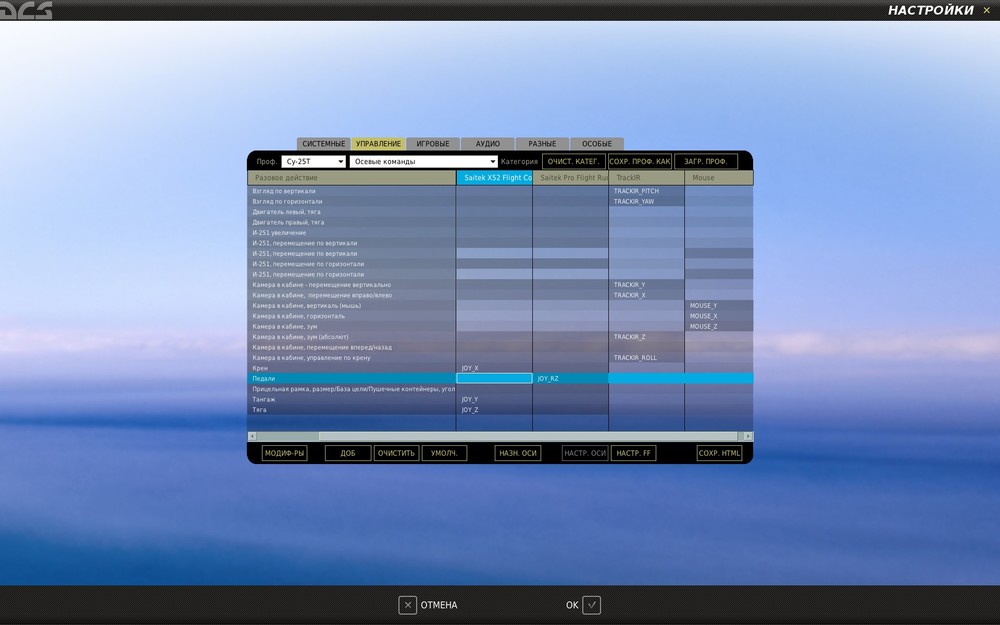Export bindings with СОХР. HTML
Screen dimensions: 1000x625
tap(719, 453)
